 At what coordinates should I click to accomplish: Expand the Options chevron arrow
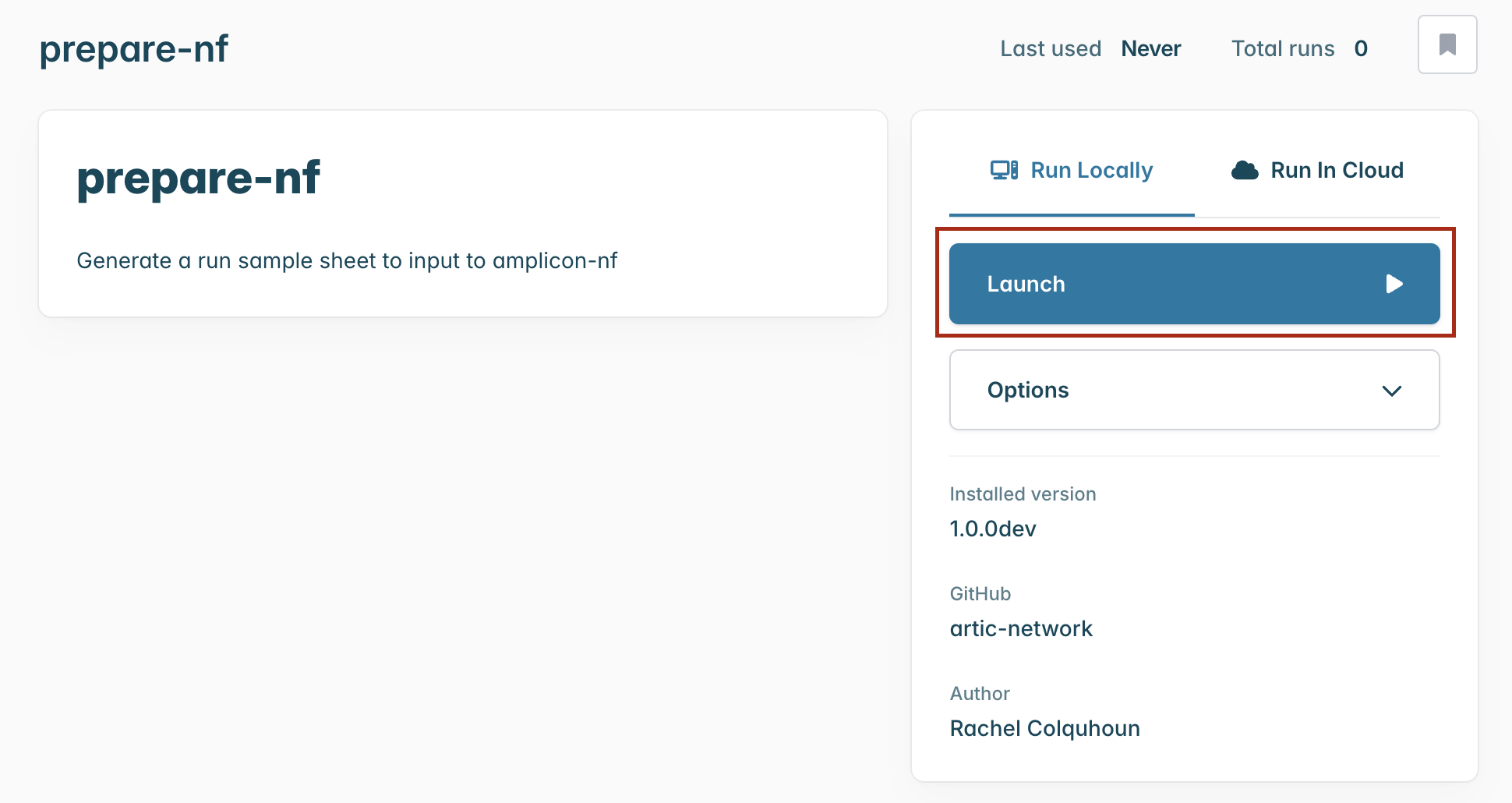click(1392, 391)
